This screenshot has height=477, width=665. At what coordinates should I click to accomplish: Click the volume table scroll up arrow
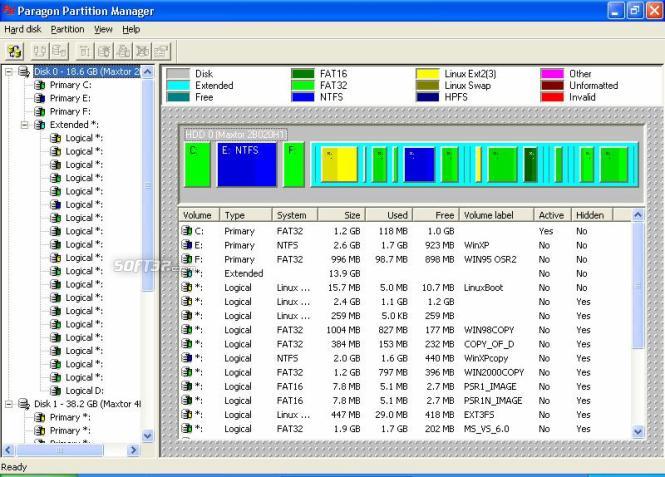(x=638, y=215)
